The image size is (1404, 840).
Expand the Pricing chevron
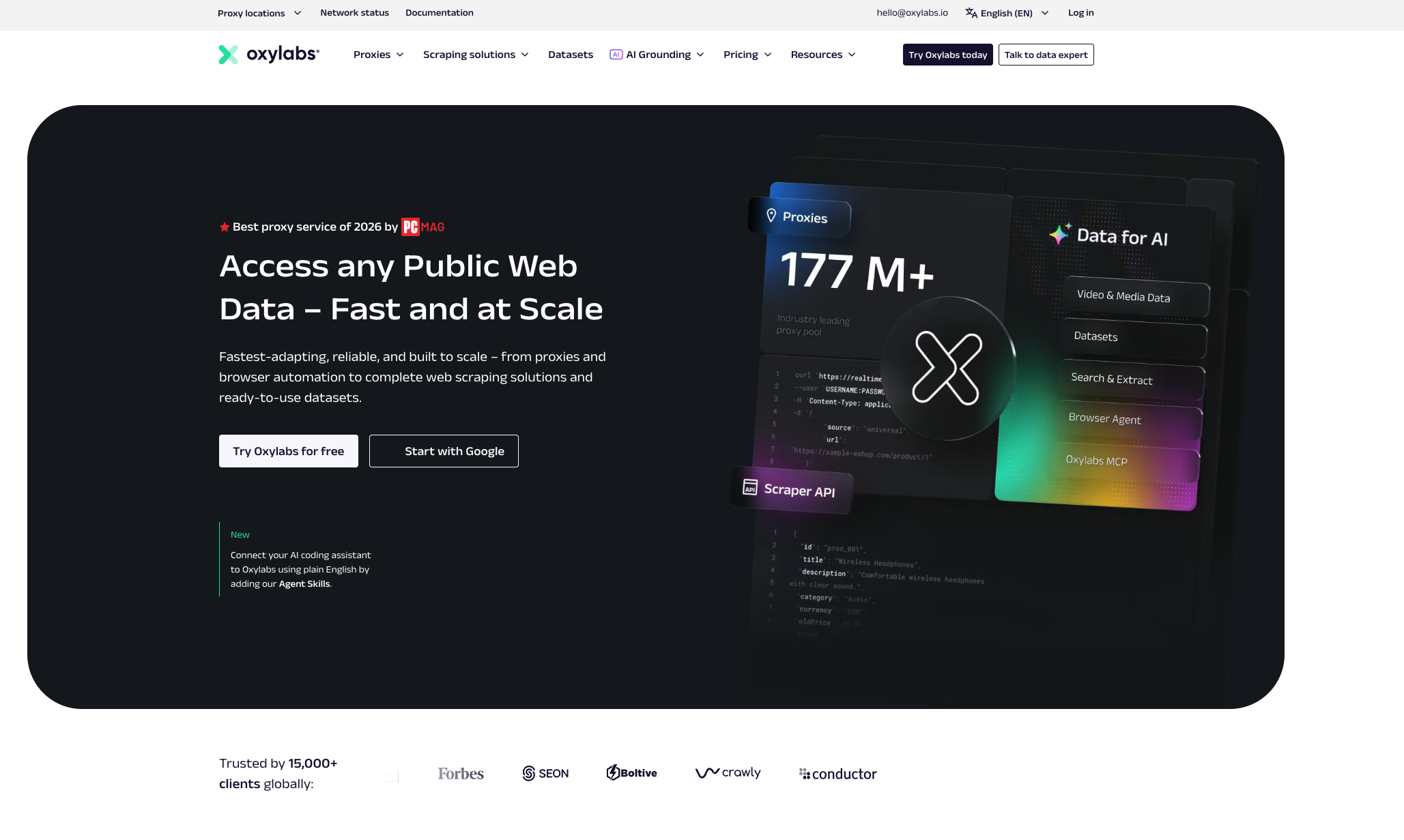(x=768, y=55)
